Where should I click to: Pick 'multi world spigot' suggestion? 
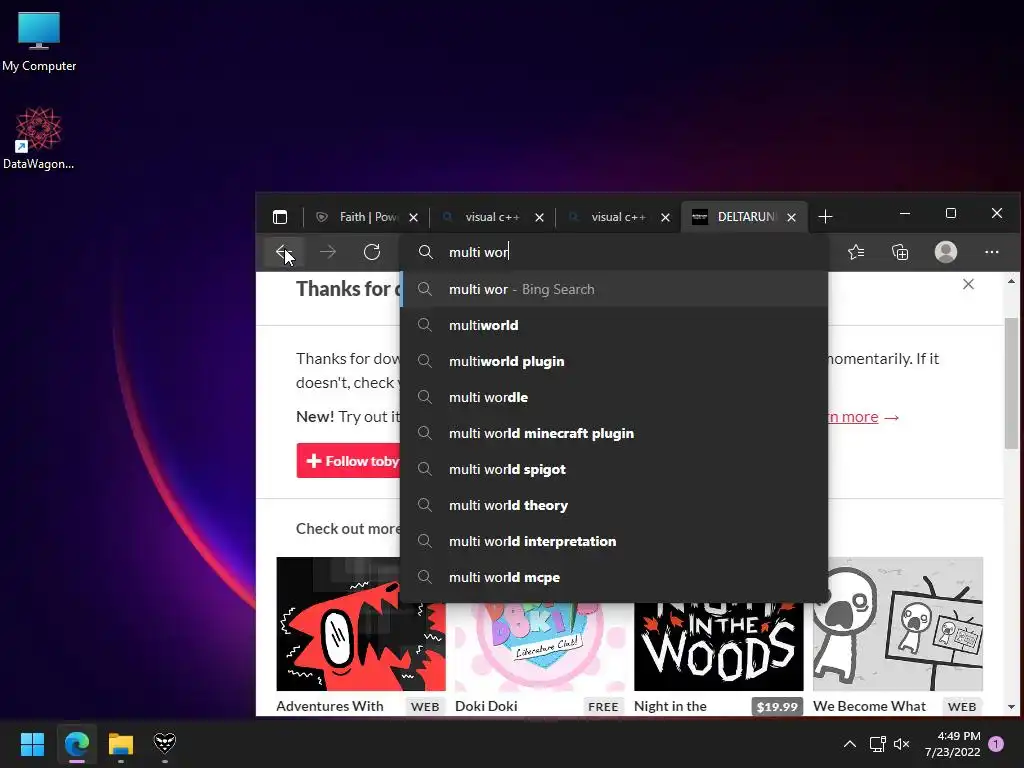click(614, 469)
